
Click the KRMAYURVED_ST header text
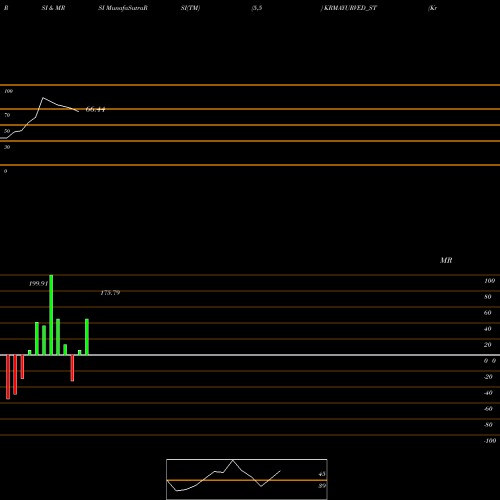pos(349,8)
